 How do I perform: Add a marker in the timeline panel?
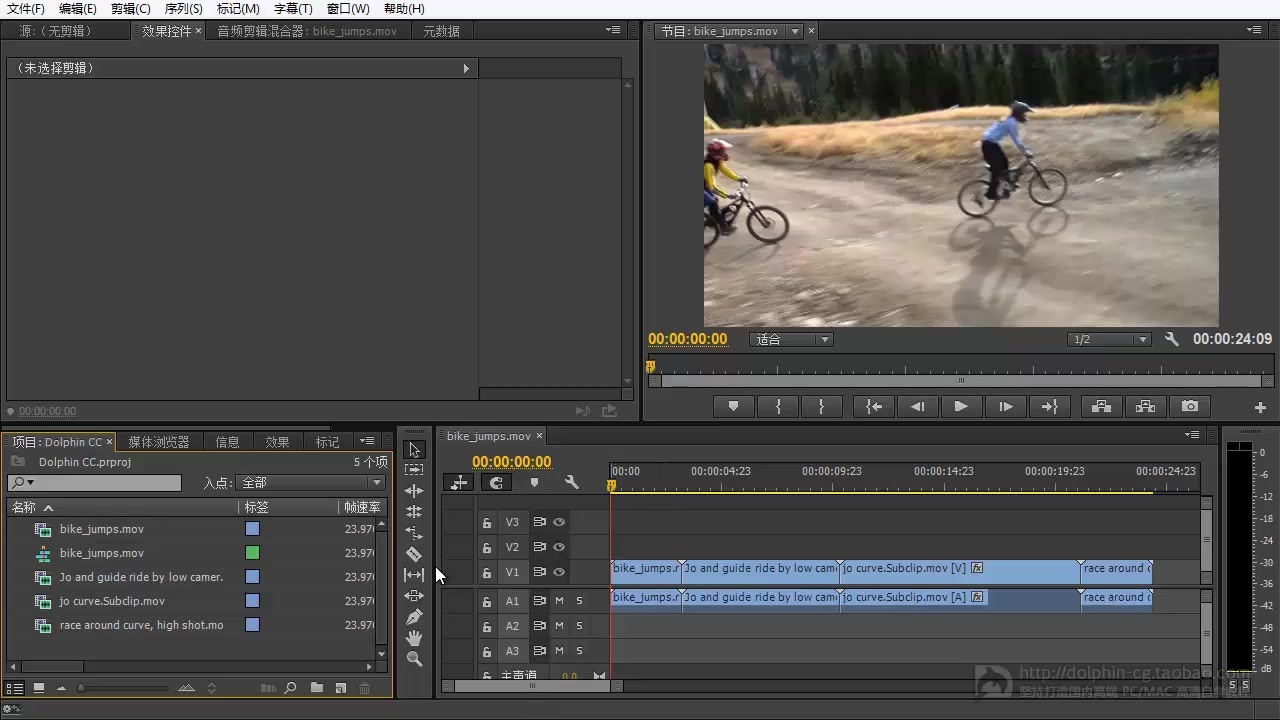point(534,483)
